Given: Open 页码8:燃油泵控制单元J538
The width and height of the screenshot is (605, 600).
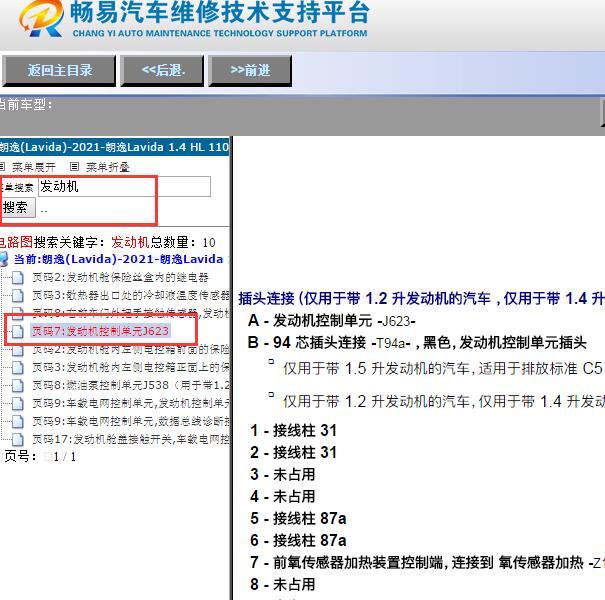Looking at the screenshot, I should click(131, 385).
